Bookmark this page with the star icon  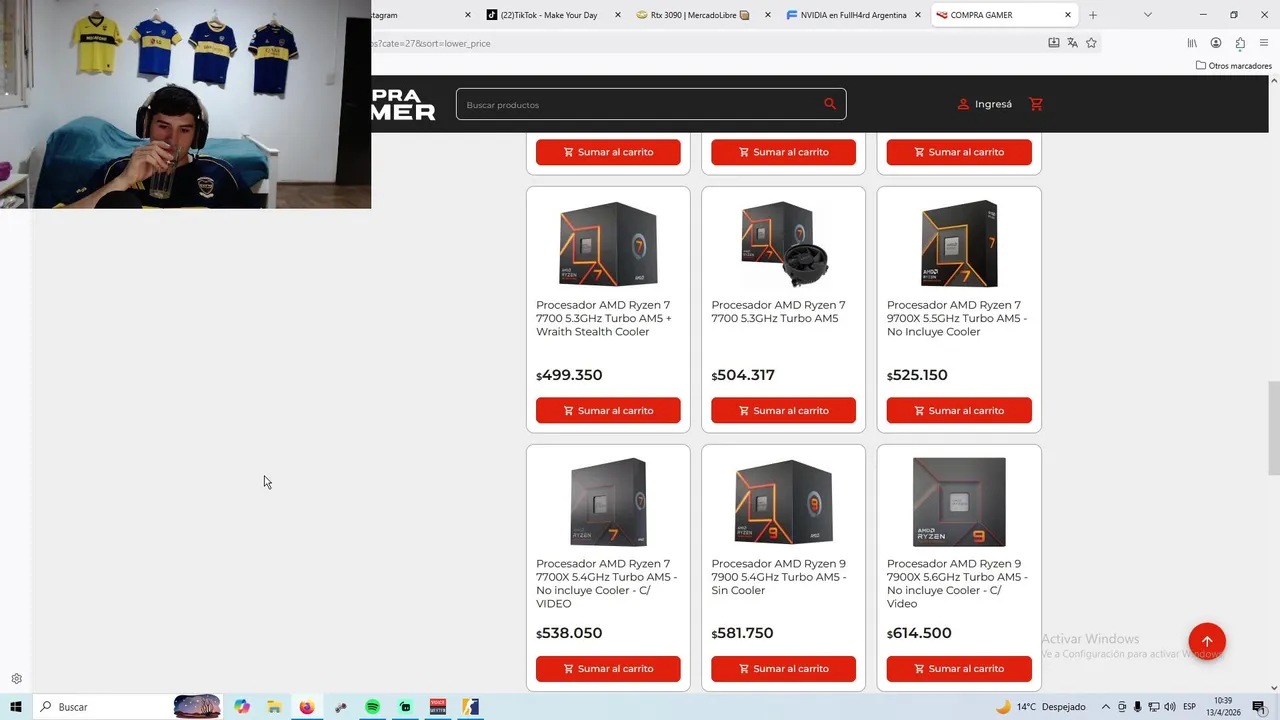tap(1091, 43)
